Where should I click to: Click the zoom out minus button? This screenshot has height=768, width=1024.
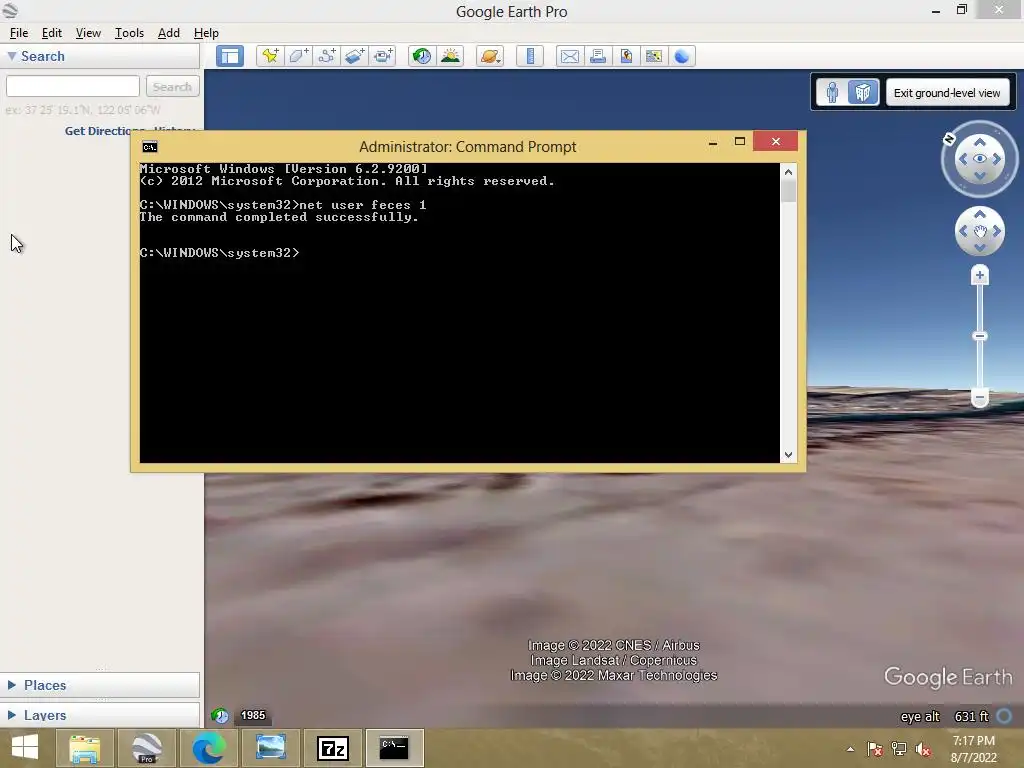coord(980,397)
